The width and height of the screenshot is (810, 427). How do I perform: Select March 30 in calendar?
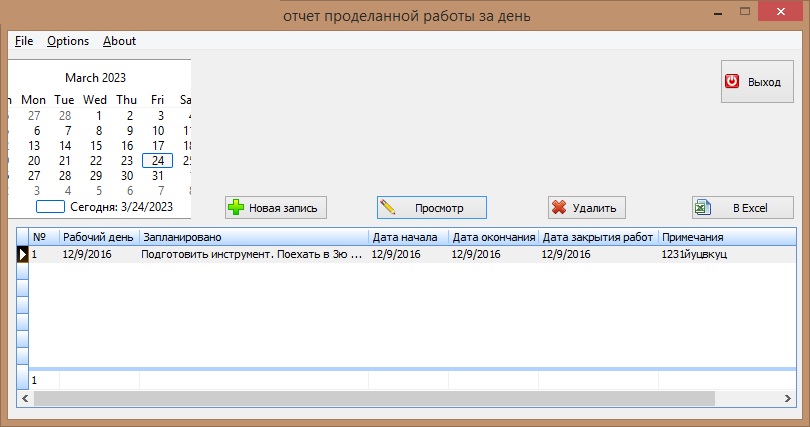(127, 176)
